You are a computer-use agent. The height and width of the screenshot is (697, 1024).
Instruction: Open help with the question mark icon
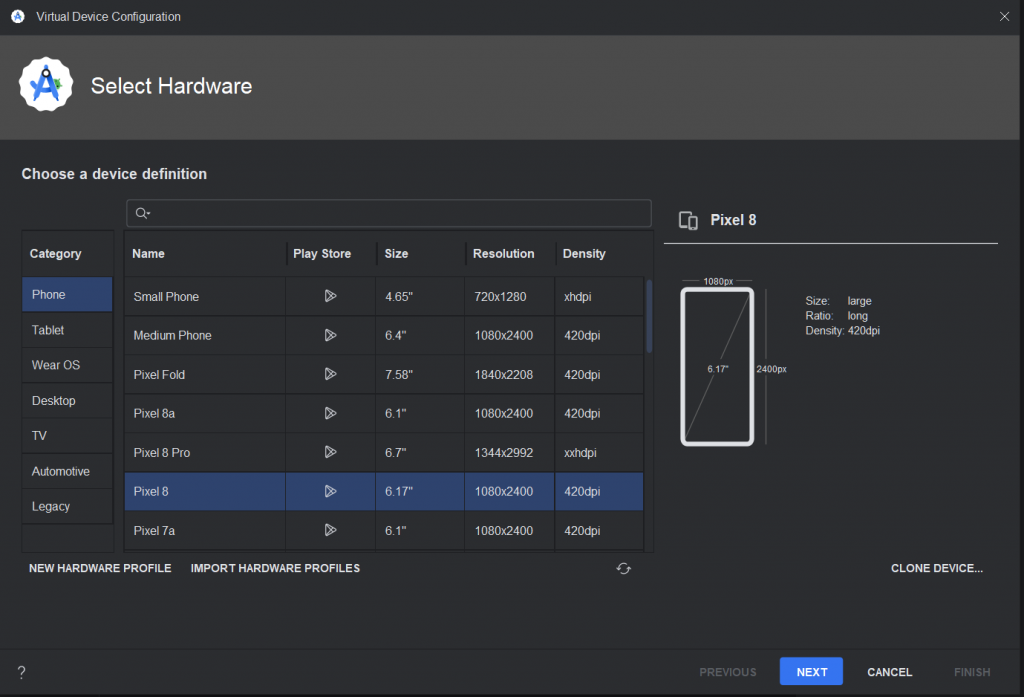click(22, 672)
